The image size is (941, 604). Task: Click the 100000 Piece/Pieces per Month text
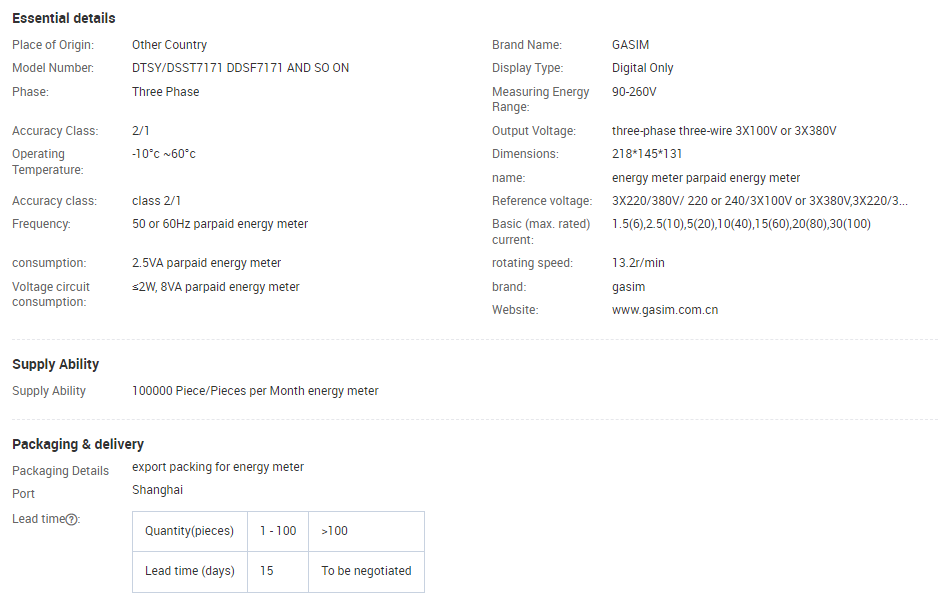255,391
